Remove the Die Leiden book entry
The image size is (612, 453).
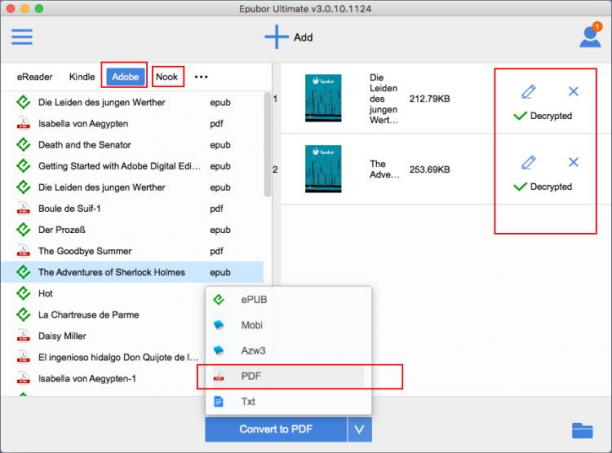tap(573, 91)
